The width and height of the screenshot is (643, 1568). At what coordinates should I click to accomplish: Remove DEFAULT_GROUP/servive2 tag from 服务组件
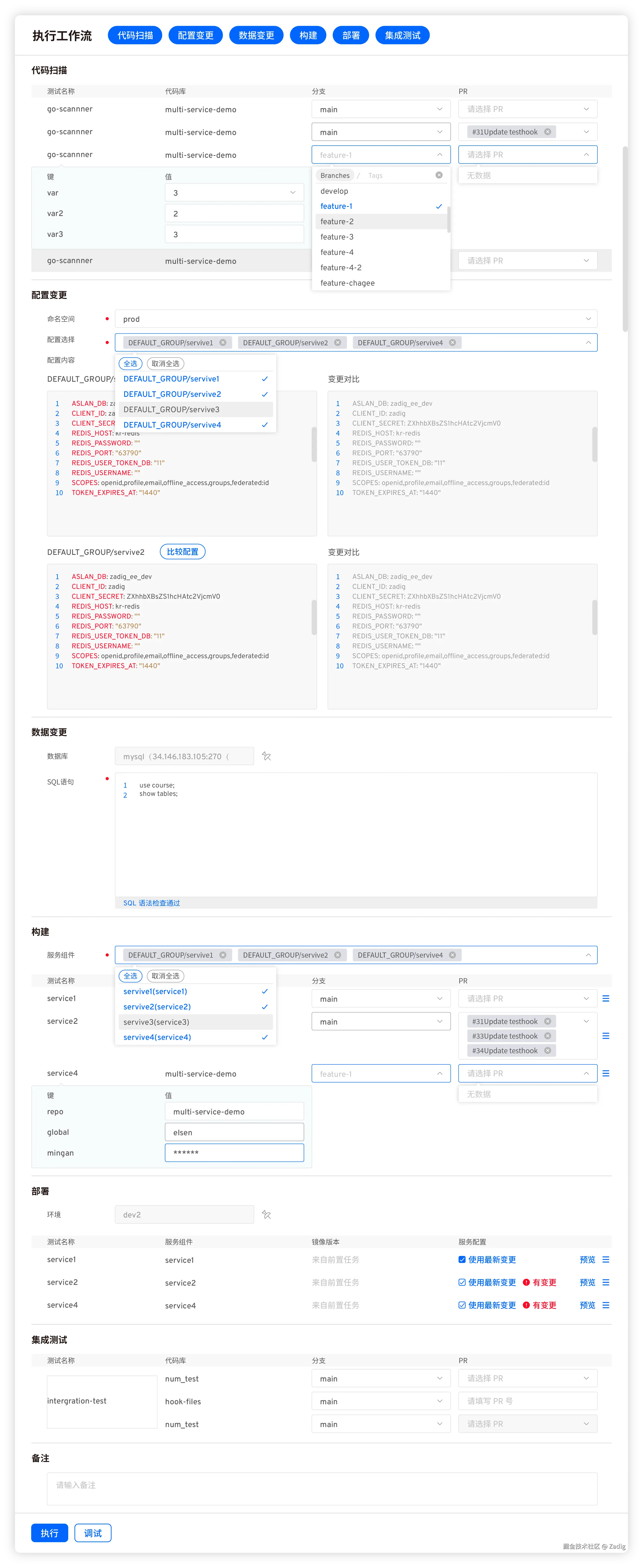click(337, 955)
